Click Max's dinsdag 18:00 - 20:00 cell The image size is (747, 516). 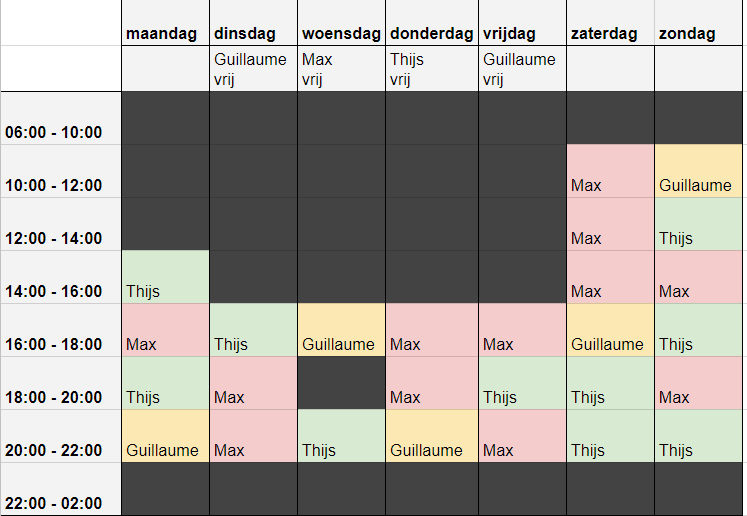(x=253, y=384)
